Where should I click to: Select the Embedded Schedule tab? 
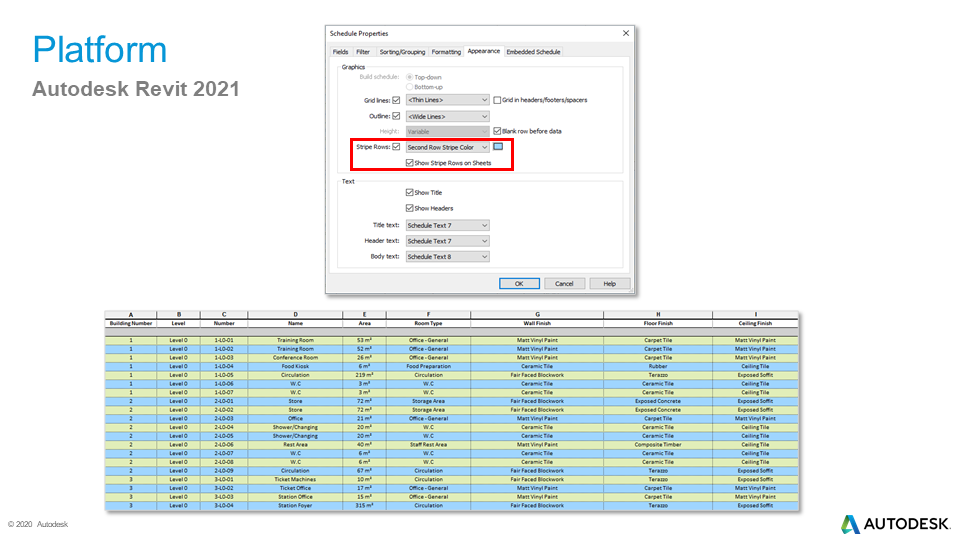tap(533, 52)
